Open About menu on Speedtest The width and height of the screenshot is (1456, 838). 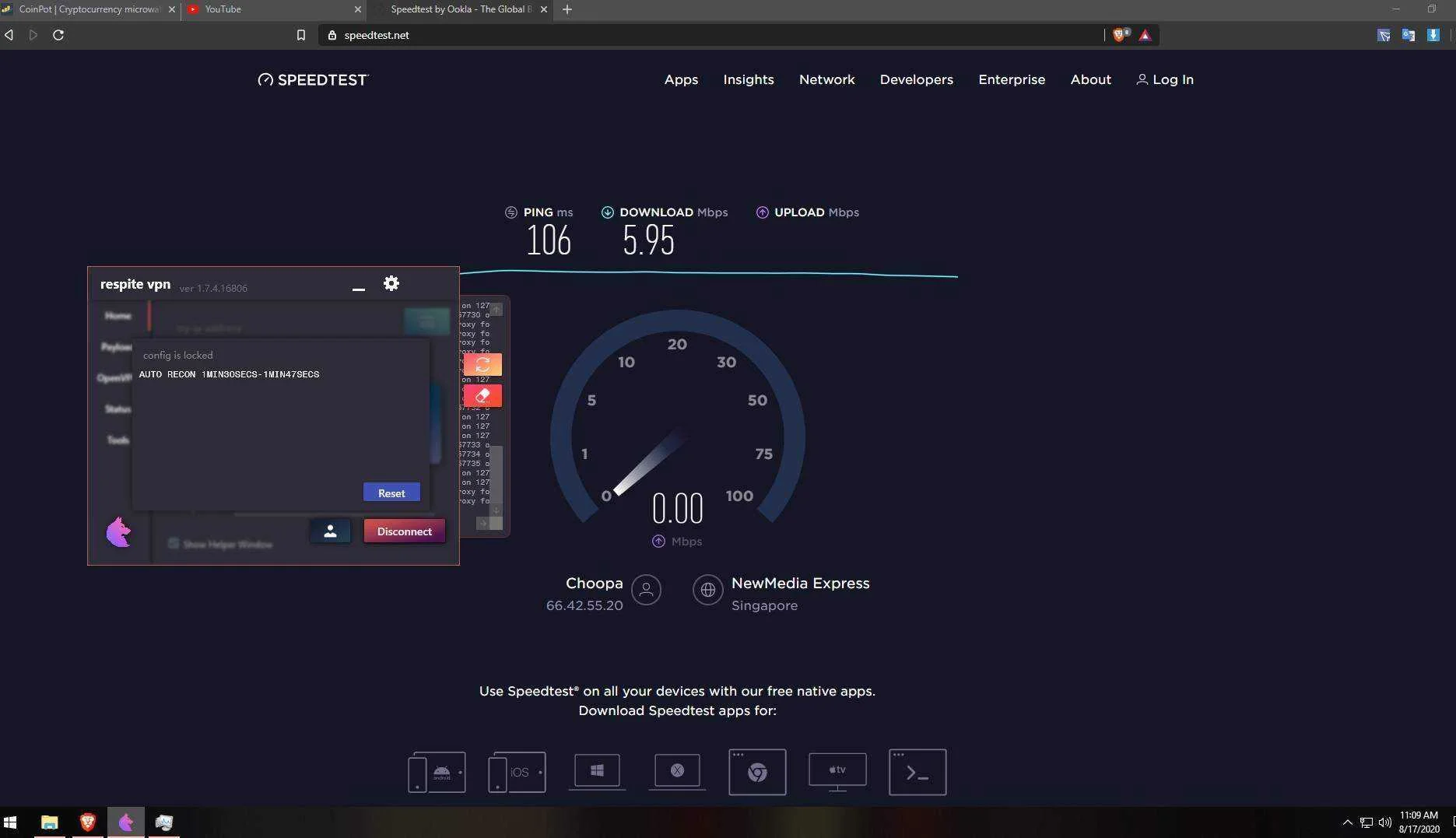coord(1091,79)
